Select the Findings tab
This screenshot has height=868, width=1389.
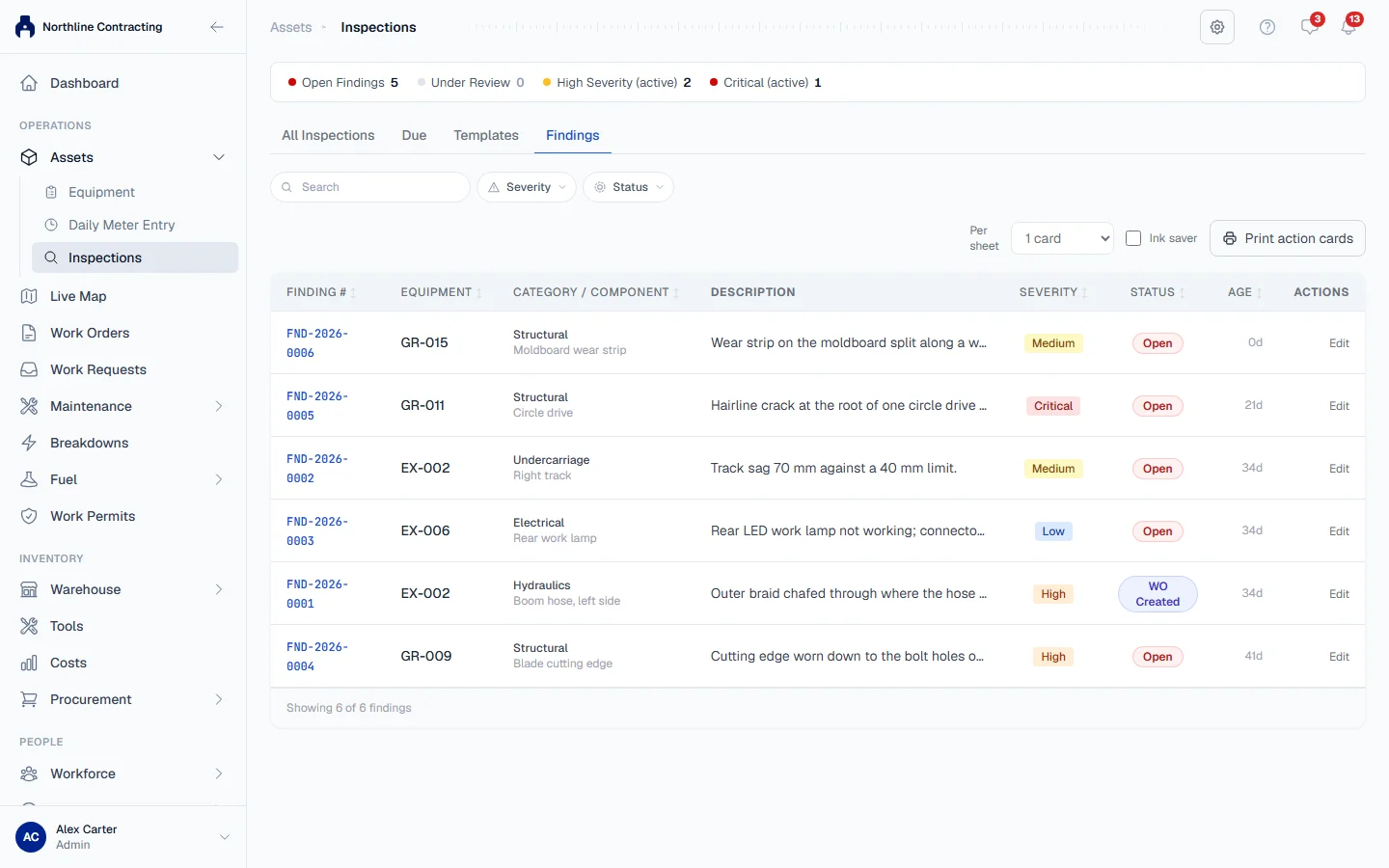coord(573,135)
